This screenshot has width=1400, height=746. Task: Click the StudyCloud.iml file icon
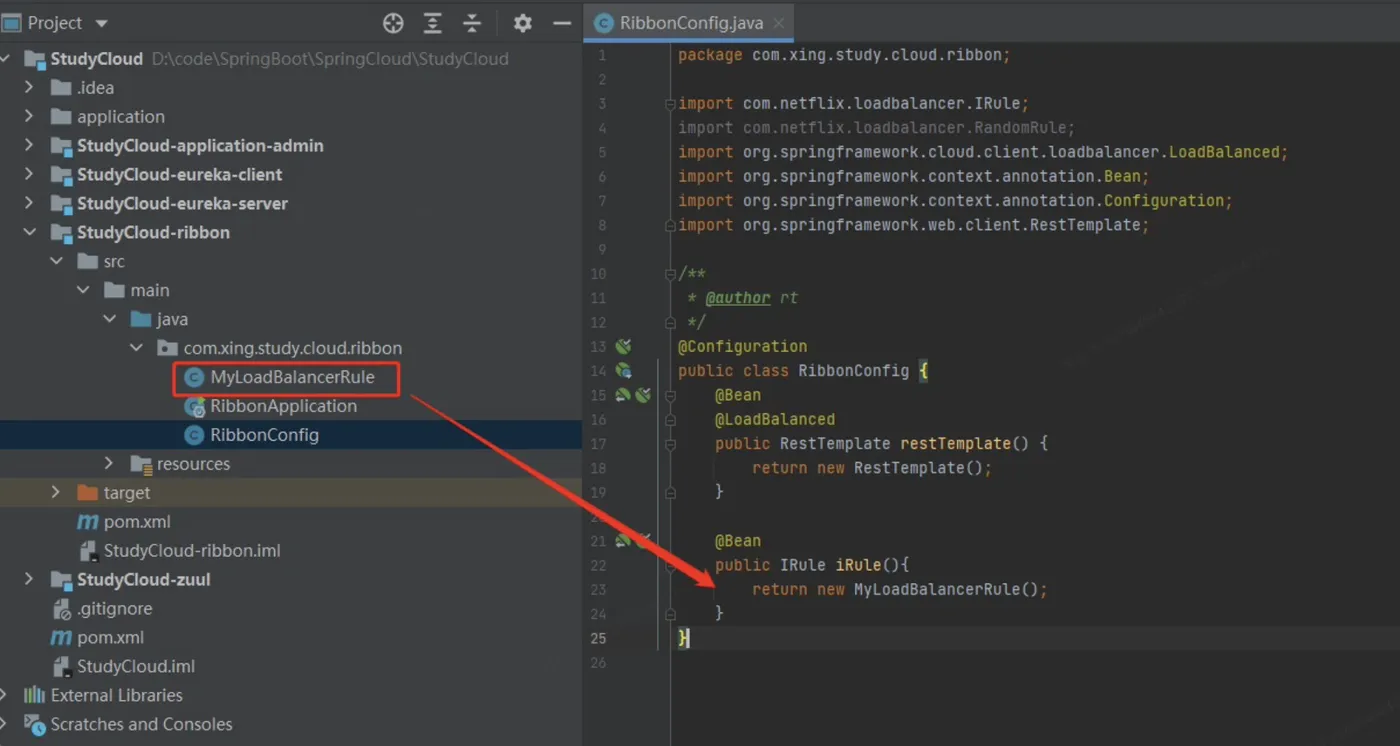[61, 667]
